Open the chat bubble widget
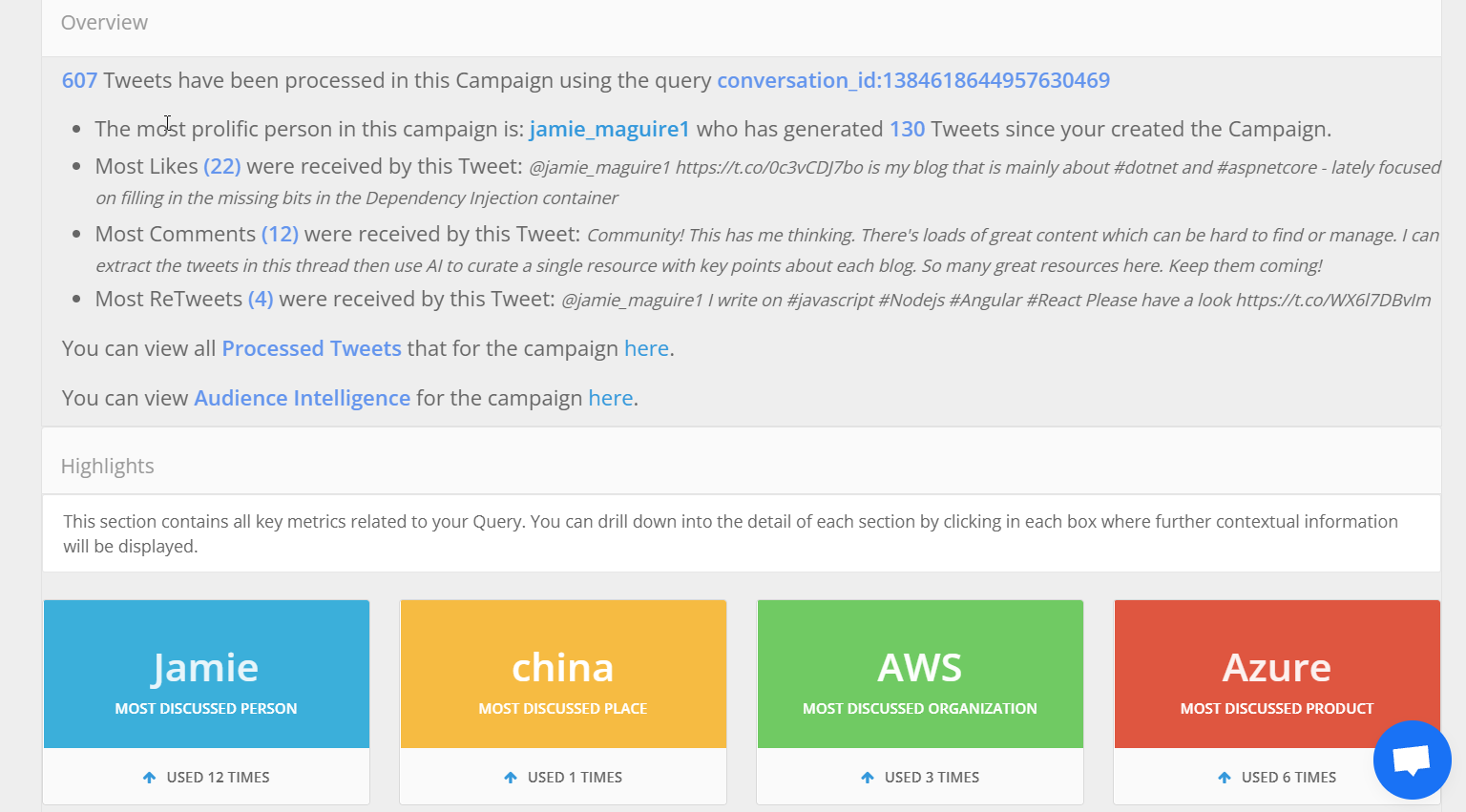The image size is (1466, 812). [1412, 760]
